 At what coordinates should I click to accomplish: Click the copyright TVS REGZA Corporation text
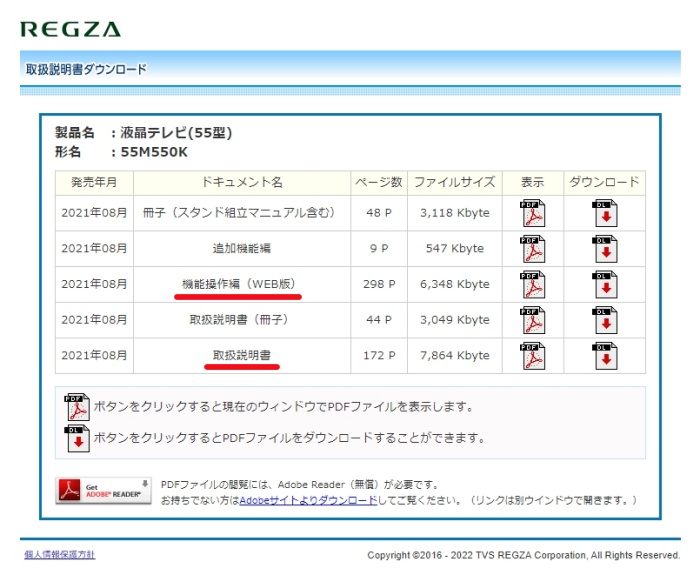(524, 555)
